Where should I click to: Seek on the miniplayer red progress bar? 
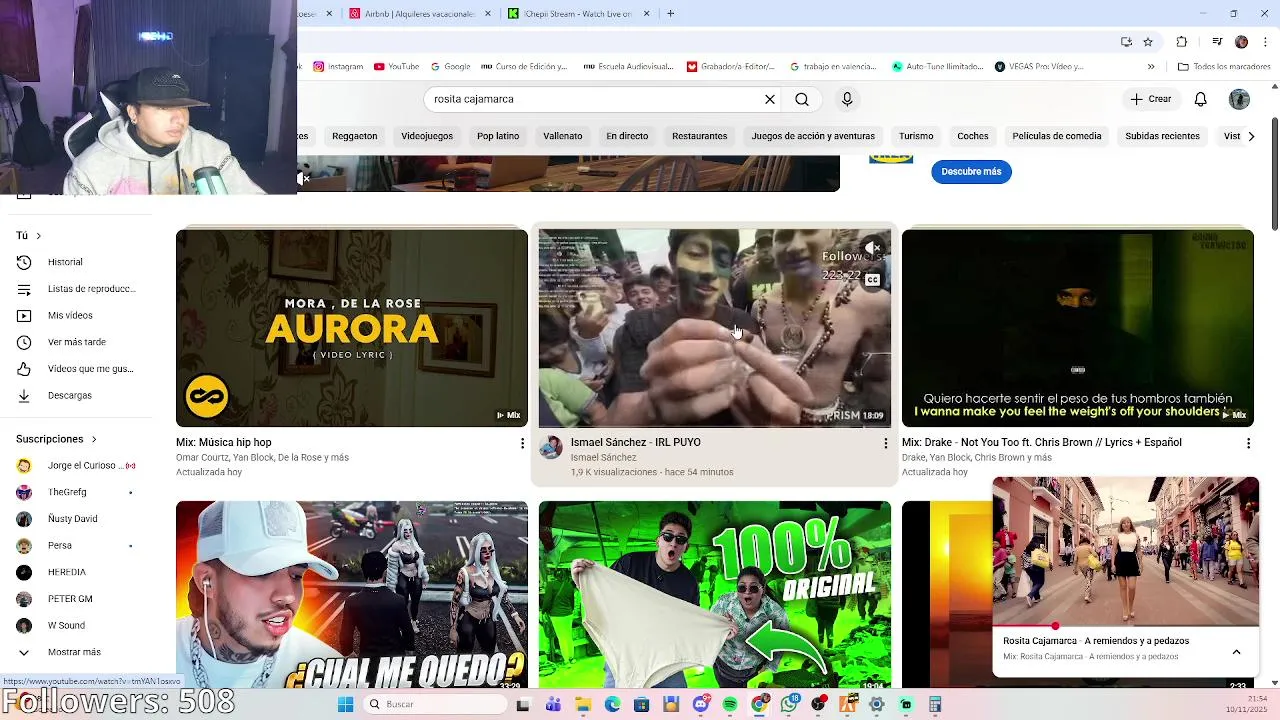coord(1126,627)
